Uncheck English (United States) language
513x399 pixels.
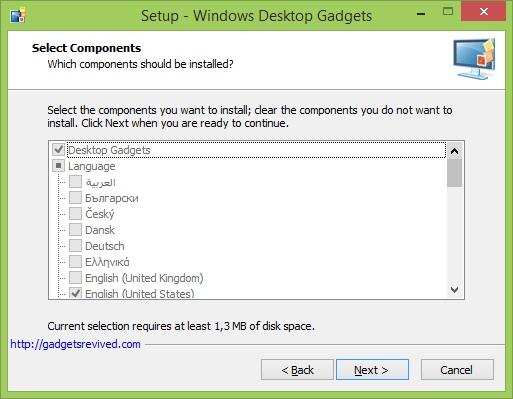75,293
